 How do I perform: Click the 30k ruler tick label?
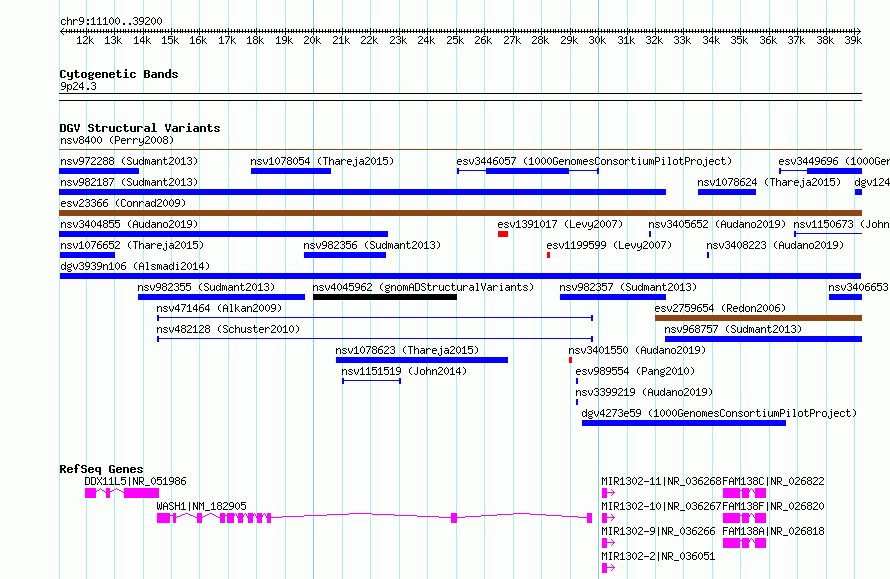pos(597,40)
